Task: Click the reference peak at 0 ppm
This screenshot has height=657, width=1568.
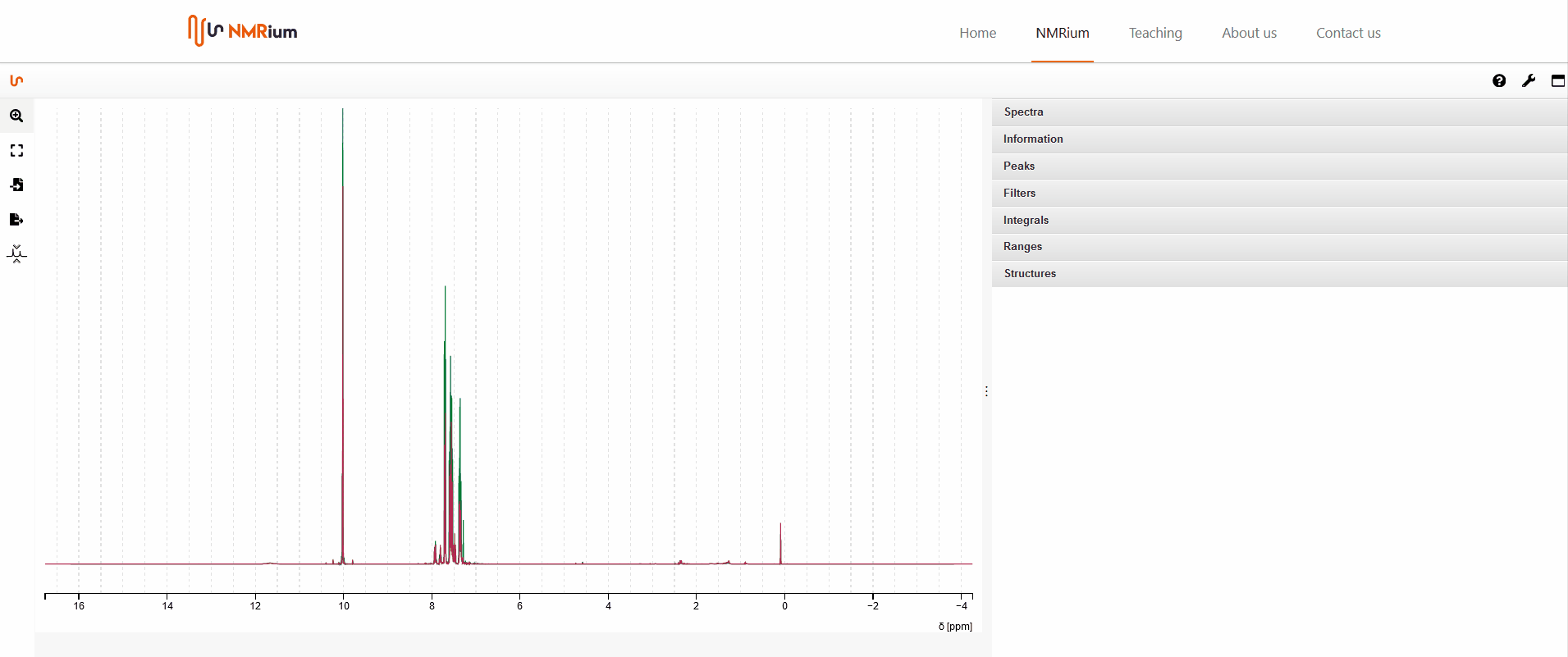Action: coord(780,543)
